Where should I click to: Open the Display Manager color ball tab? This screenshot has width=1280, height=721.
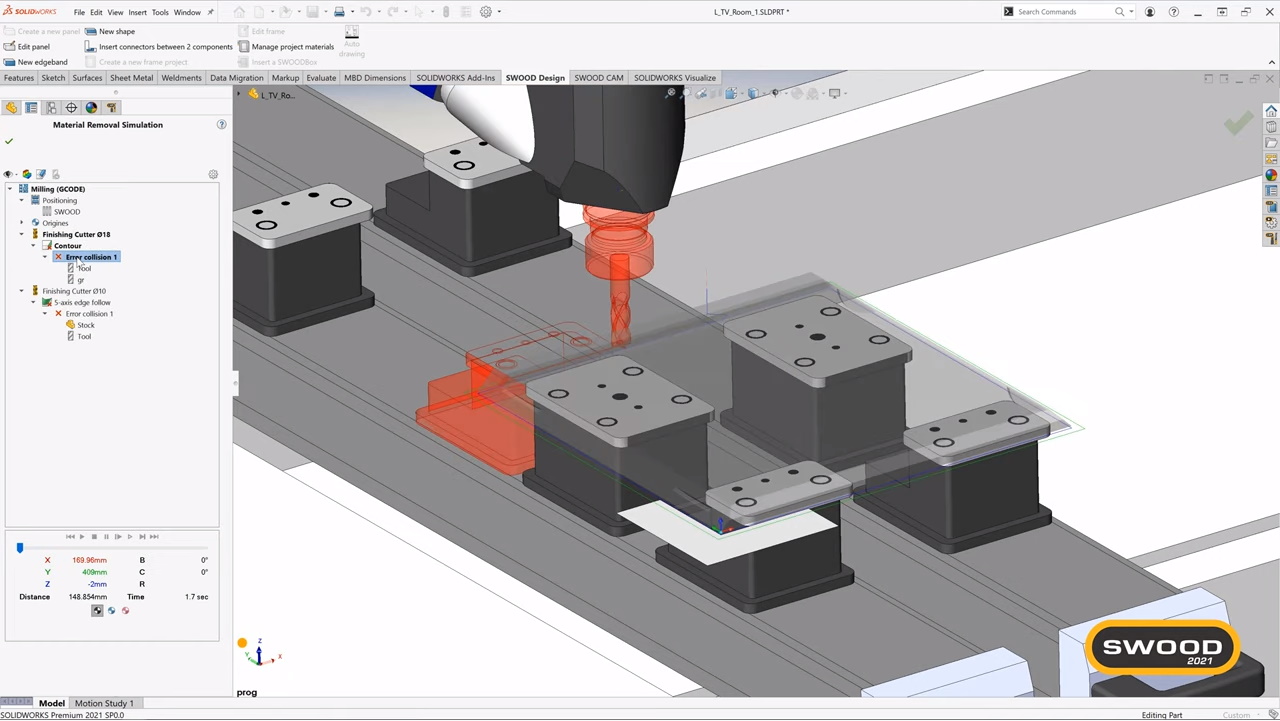tap(91, 108)
